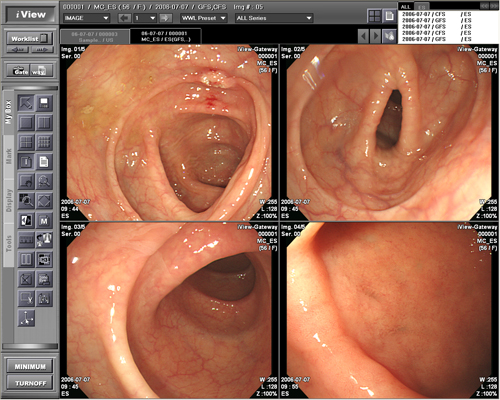Viewport: 500px width, 400px height.
Task: Click the Gate way button
Action: [x=29, y=71]
